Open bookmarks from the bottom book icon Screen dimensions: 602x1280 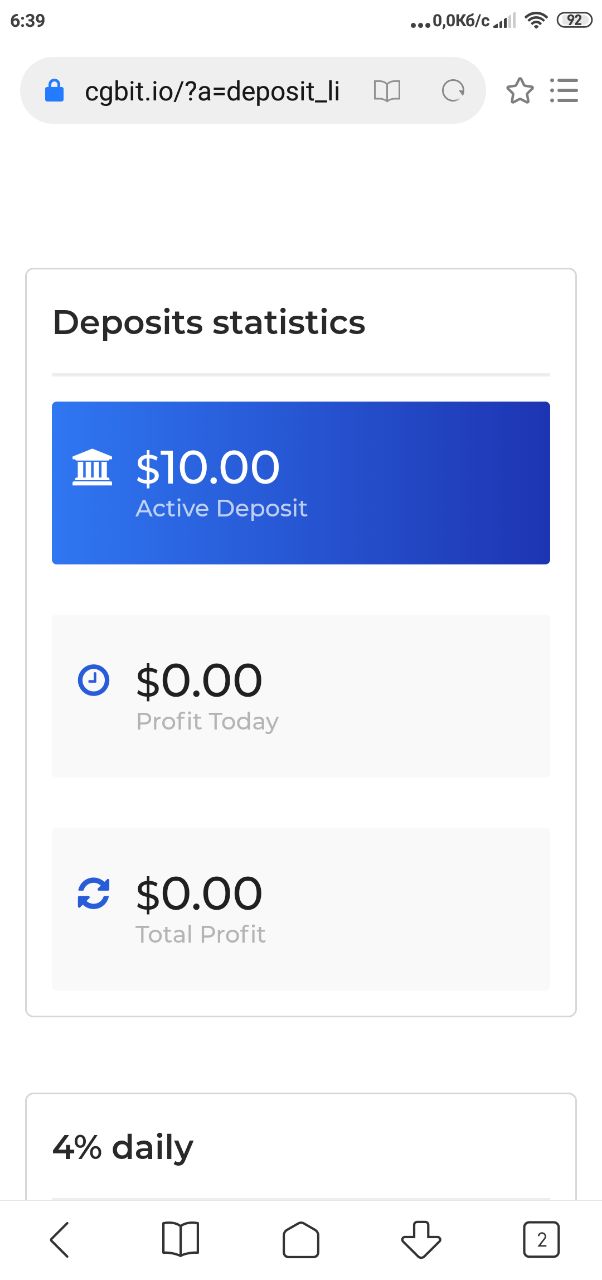(181, 1240)
